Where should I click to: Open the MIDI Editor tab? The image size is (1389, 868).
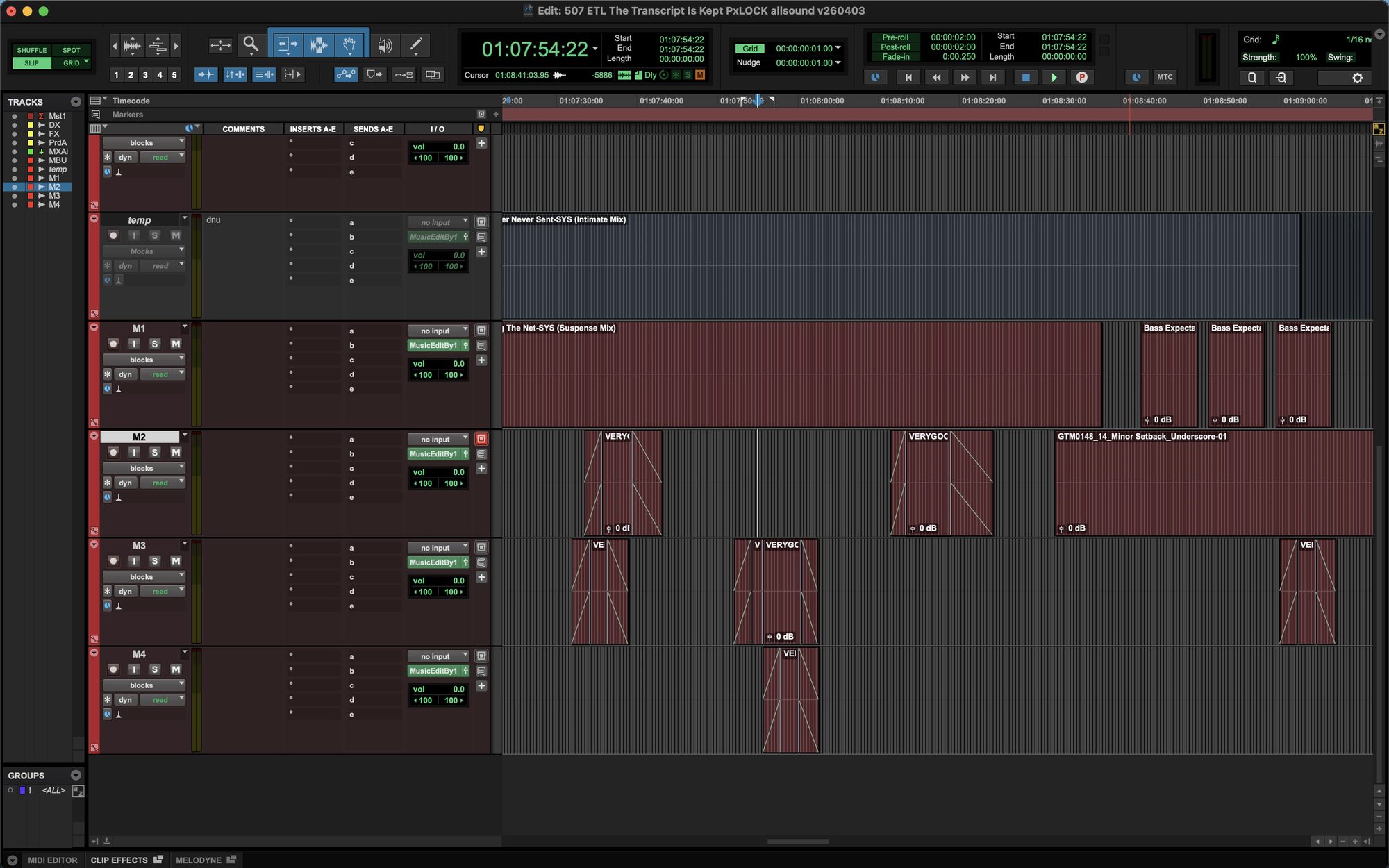53,860
